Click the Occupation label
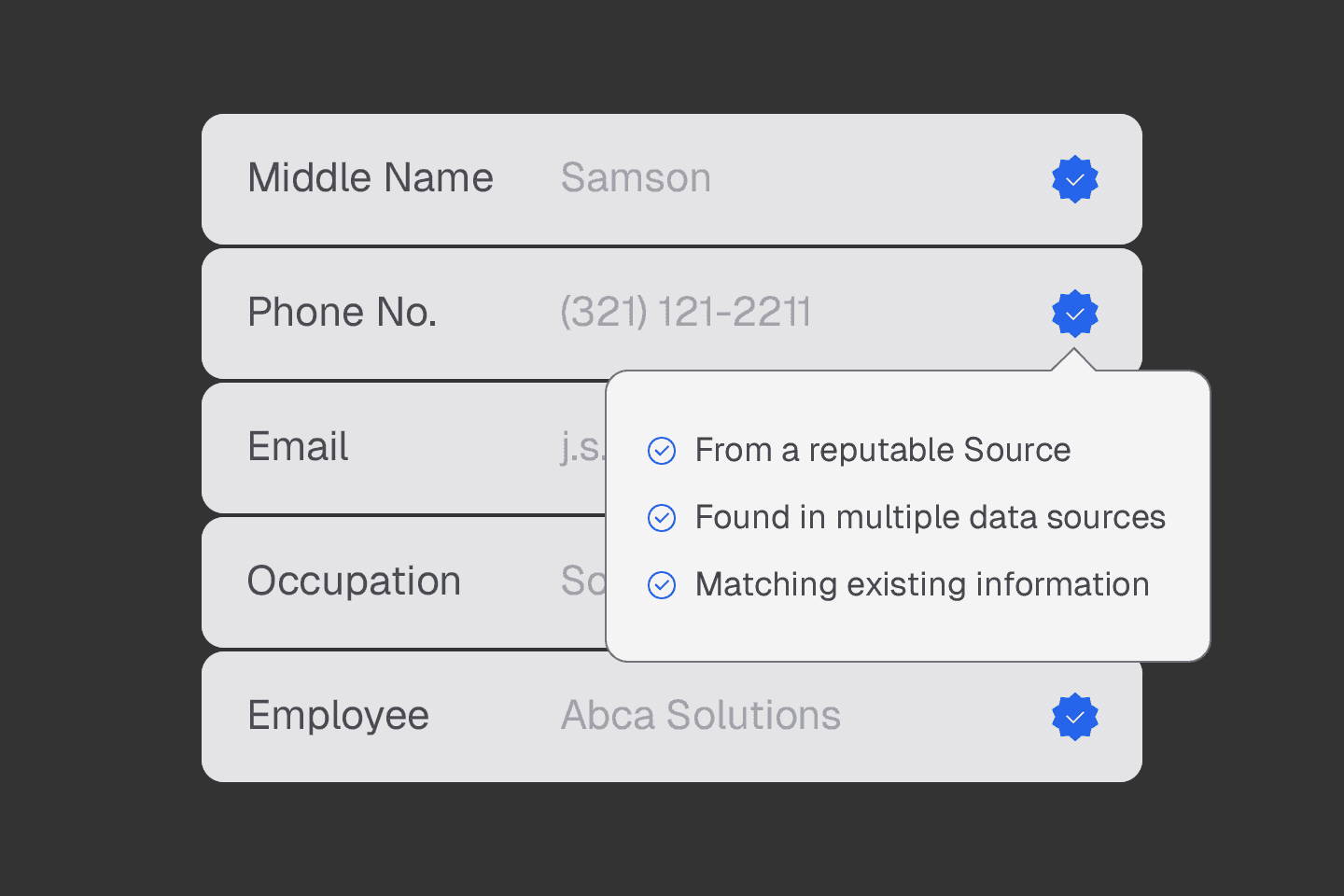The image size is (1344, 896). pyautogui.click(x=354, y=581)
